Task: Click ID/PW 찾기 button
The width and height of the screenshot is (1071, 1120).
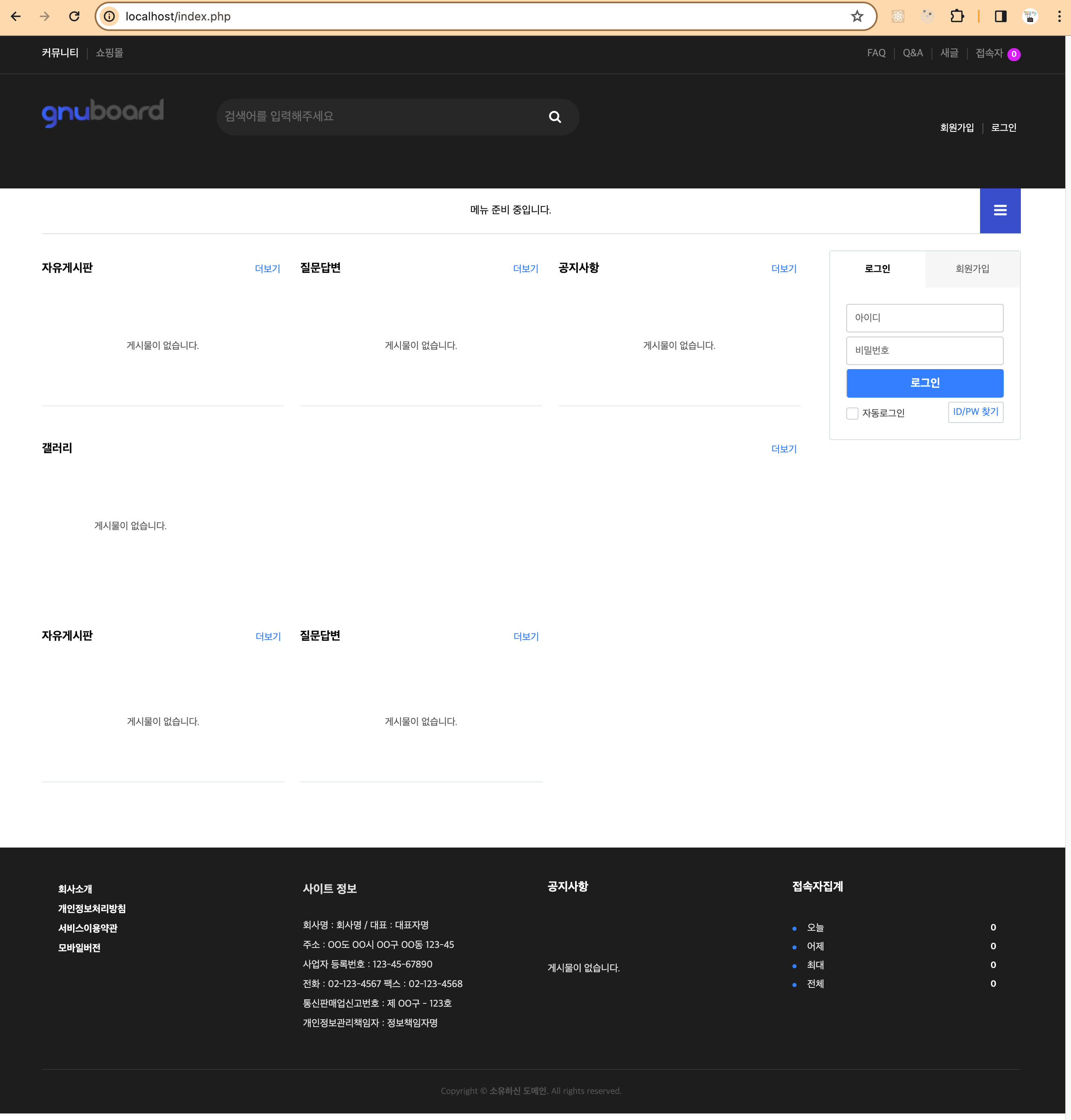Action: [x=975, y=412]
